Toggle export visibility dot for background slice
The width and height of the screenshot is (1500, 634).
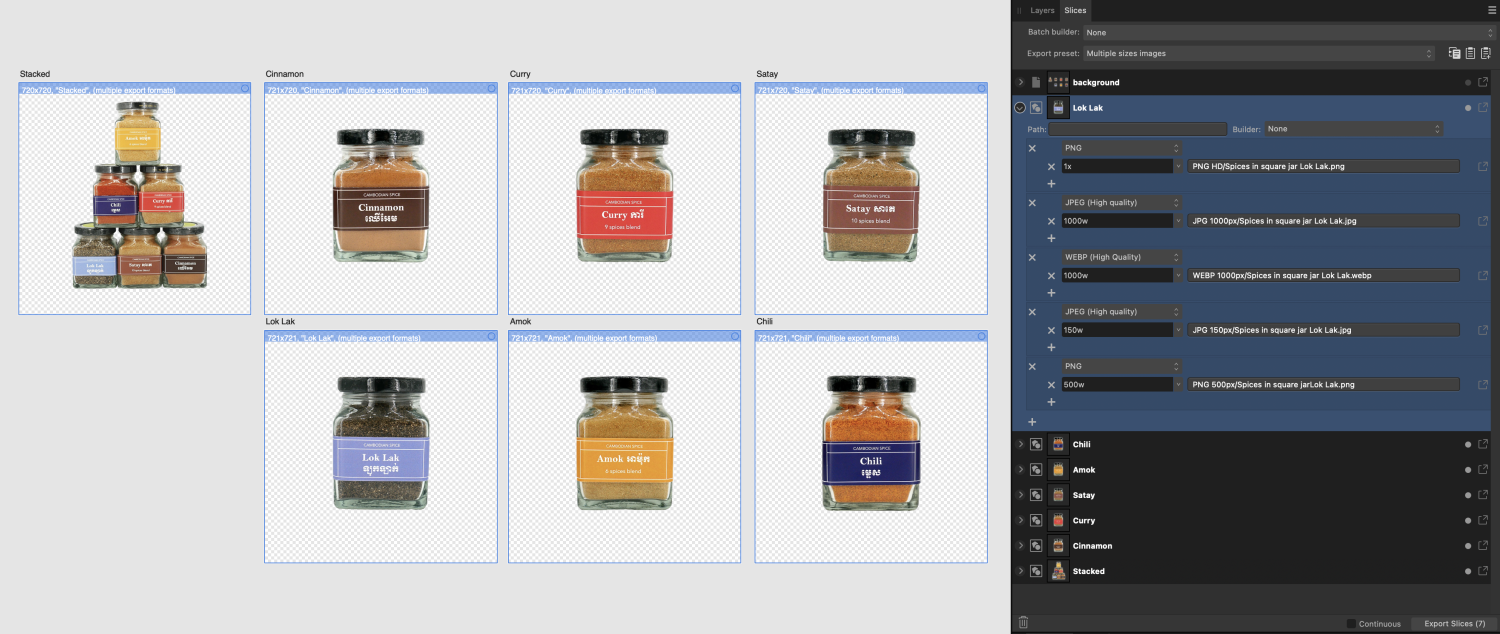click(x=1468, y=82)
